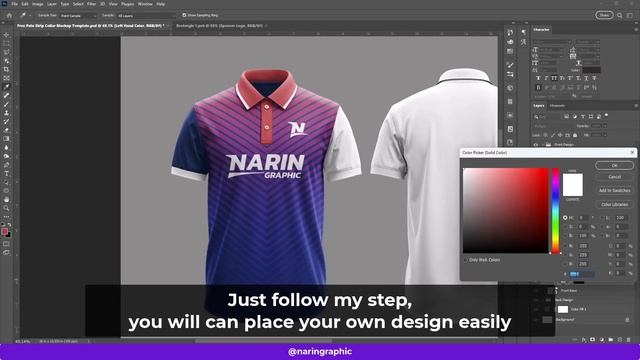
Task: Toggle visibility of Color Fill 1 layer
Action: click(536, 309)
